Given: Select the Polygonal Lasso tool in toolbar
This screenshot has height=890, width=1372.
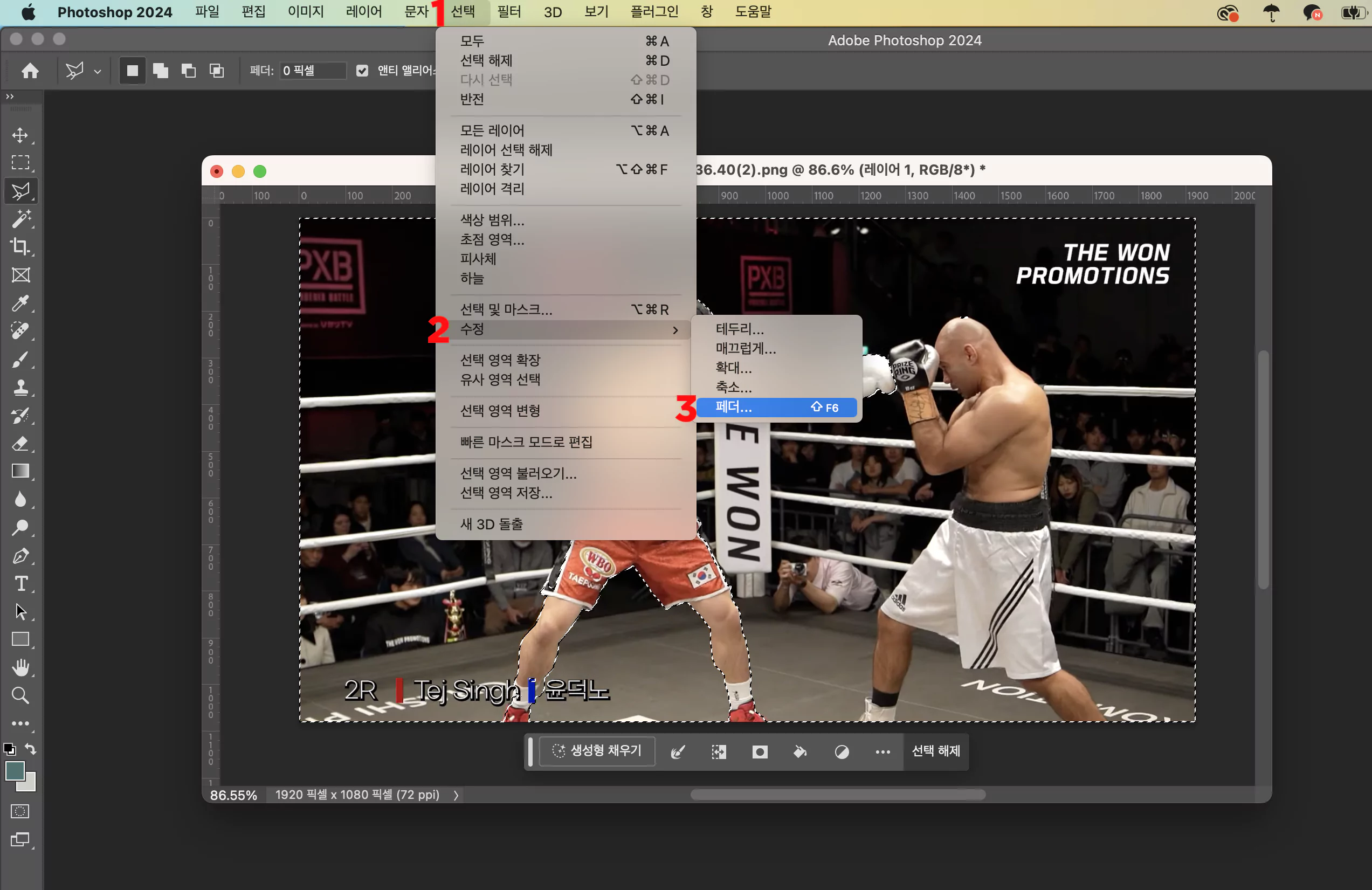Looking at the screenshot, I should (20, 191).
